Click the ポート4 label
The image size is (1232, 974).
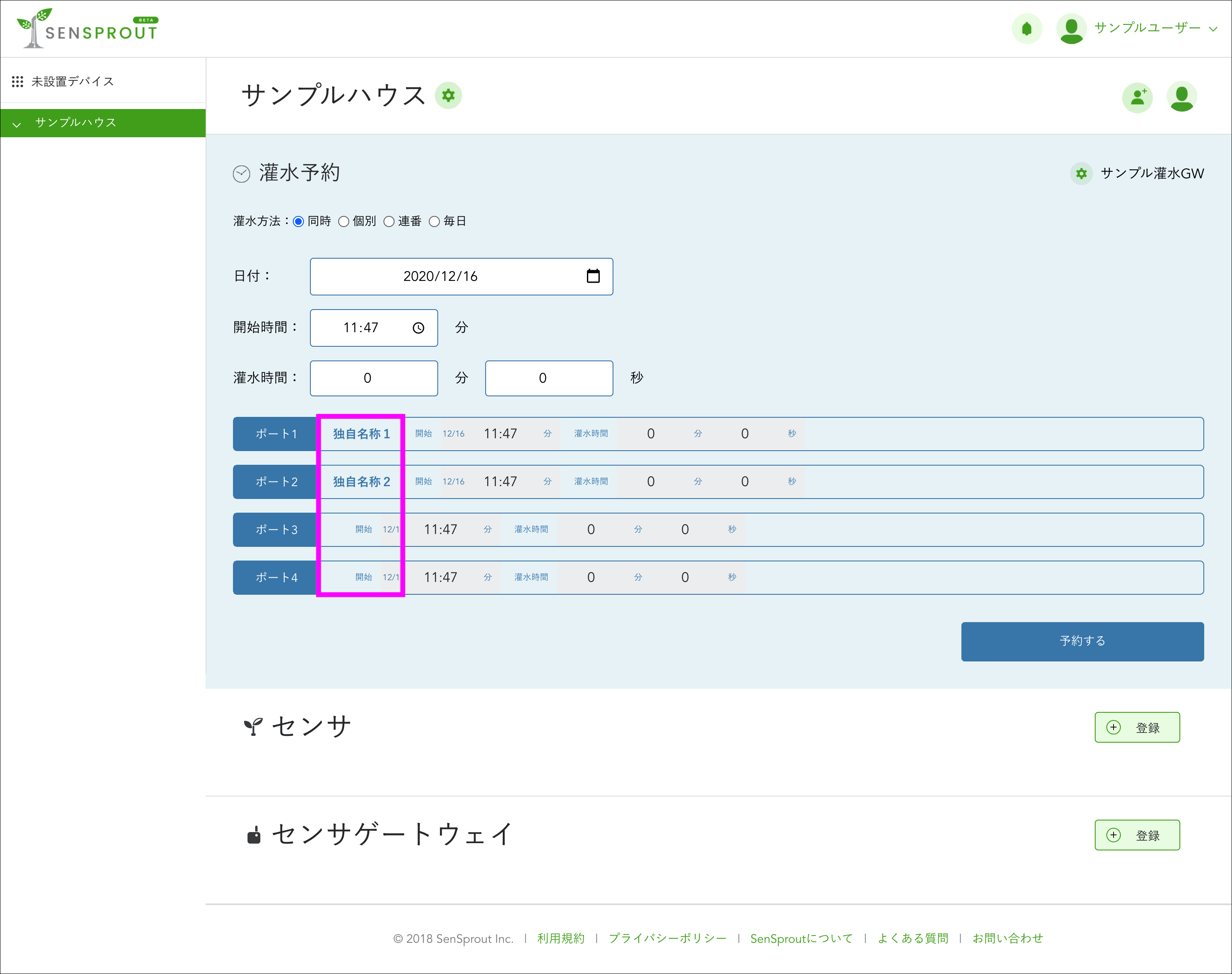pyautogui.click(x=277, y=578)
